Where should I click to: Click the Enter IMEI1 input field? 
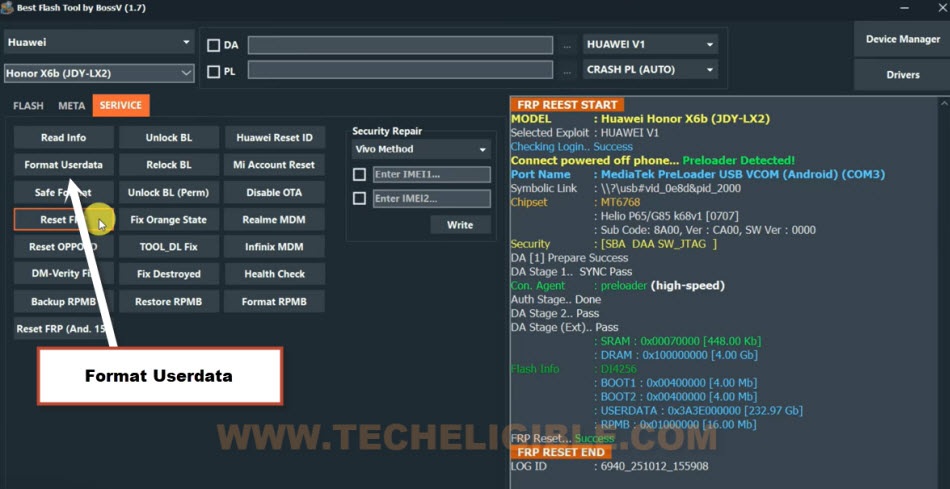pyautogui.click(x=431, y=175)
